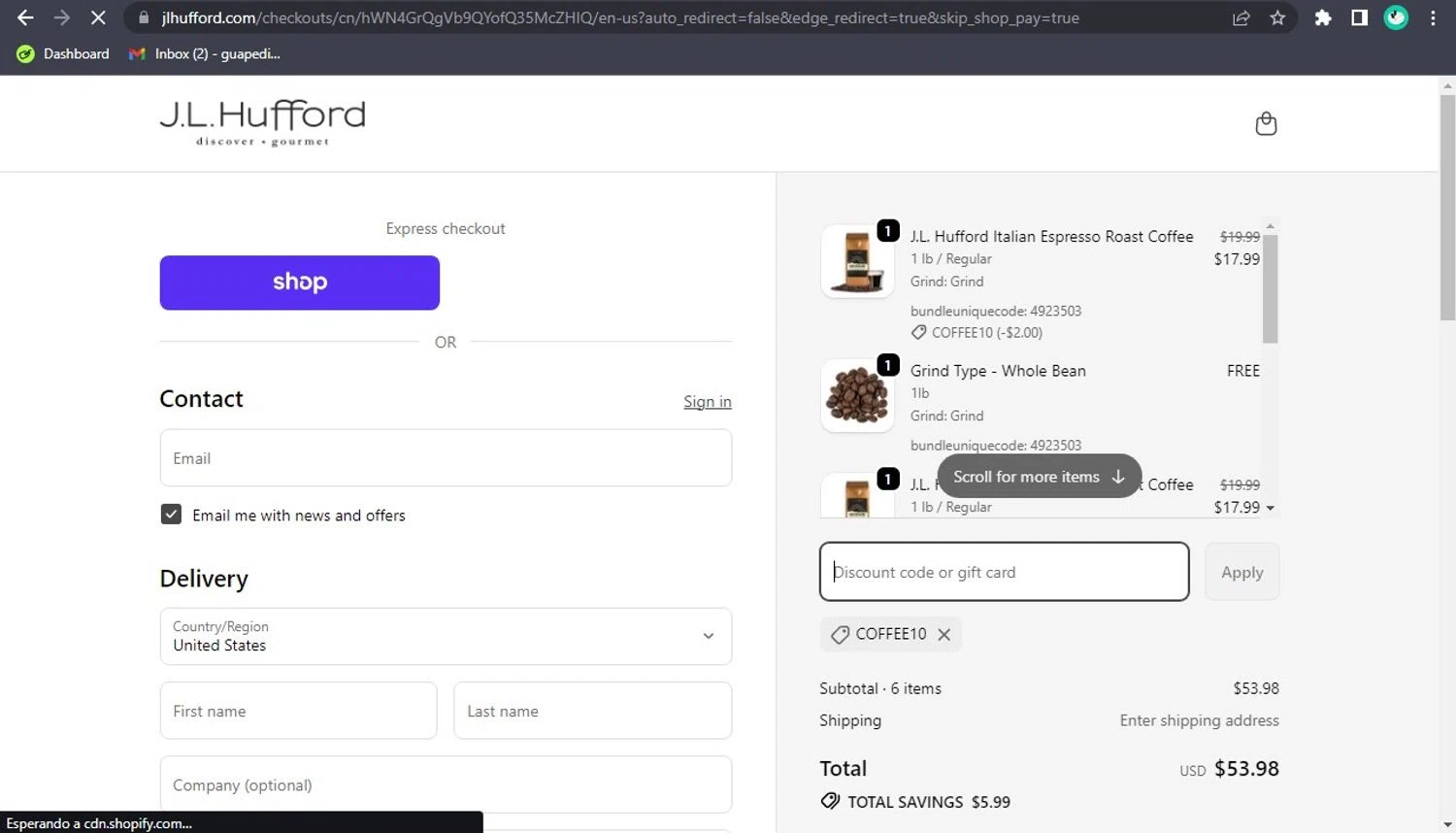Click the 'FREE' price label
Viewport: 1456px width, 833px height.
click(1242, 371)
